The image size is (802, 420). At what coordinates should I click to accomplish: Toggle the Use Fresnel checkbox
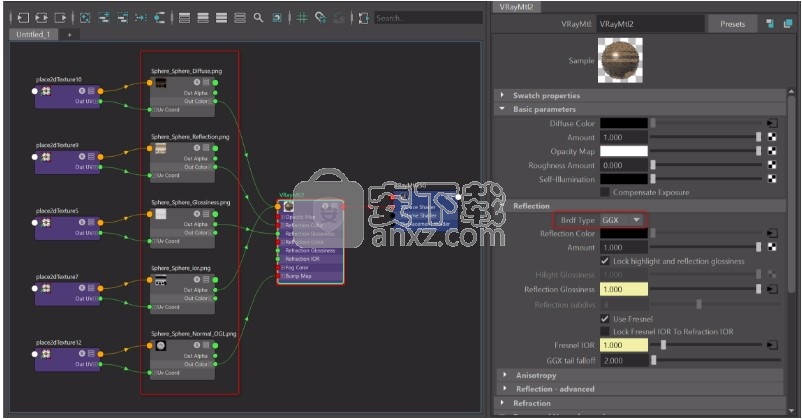pyautogui.click(x=605, y=319)
